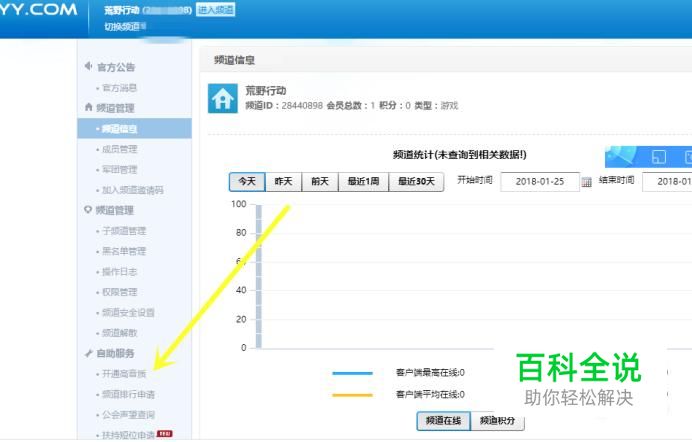This screenshot has width=692, height=442.
Task: Click the 频道统计 chart title
Action: click(459, 154)
